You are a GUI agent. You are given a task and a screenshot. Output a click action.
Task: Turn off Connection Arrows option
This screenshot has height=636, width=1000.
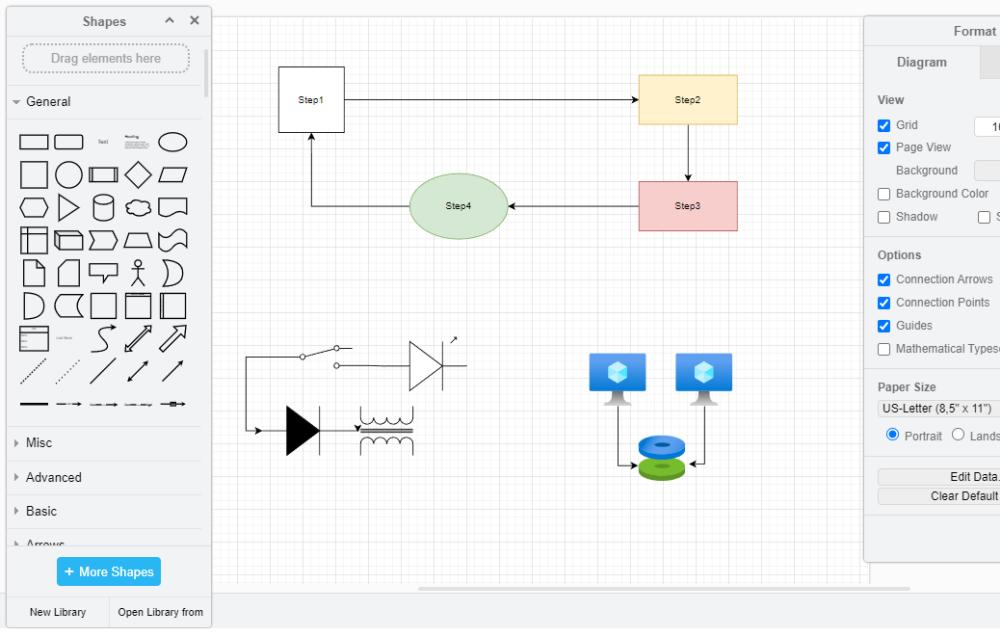884,280
